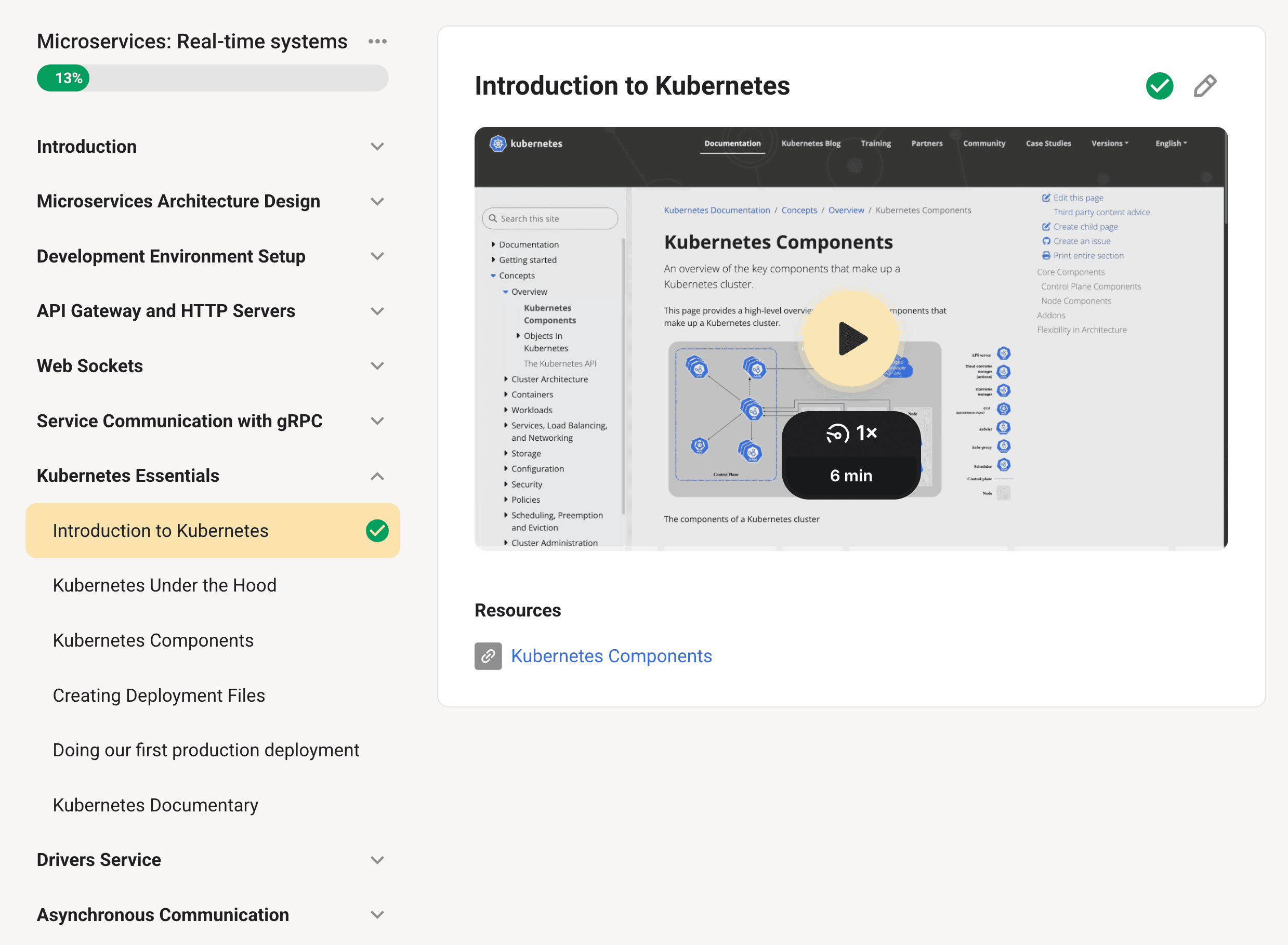Collapse the Kubernetes Essentials section
This screenshot has height=945, width=1288.
click(377, 476)
